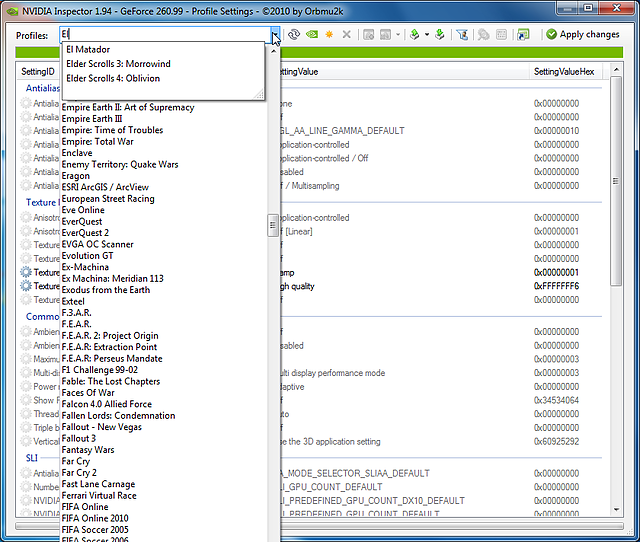Click the green NVIDIA restore defaults icon

(x=312, y=35)
